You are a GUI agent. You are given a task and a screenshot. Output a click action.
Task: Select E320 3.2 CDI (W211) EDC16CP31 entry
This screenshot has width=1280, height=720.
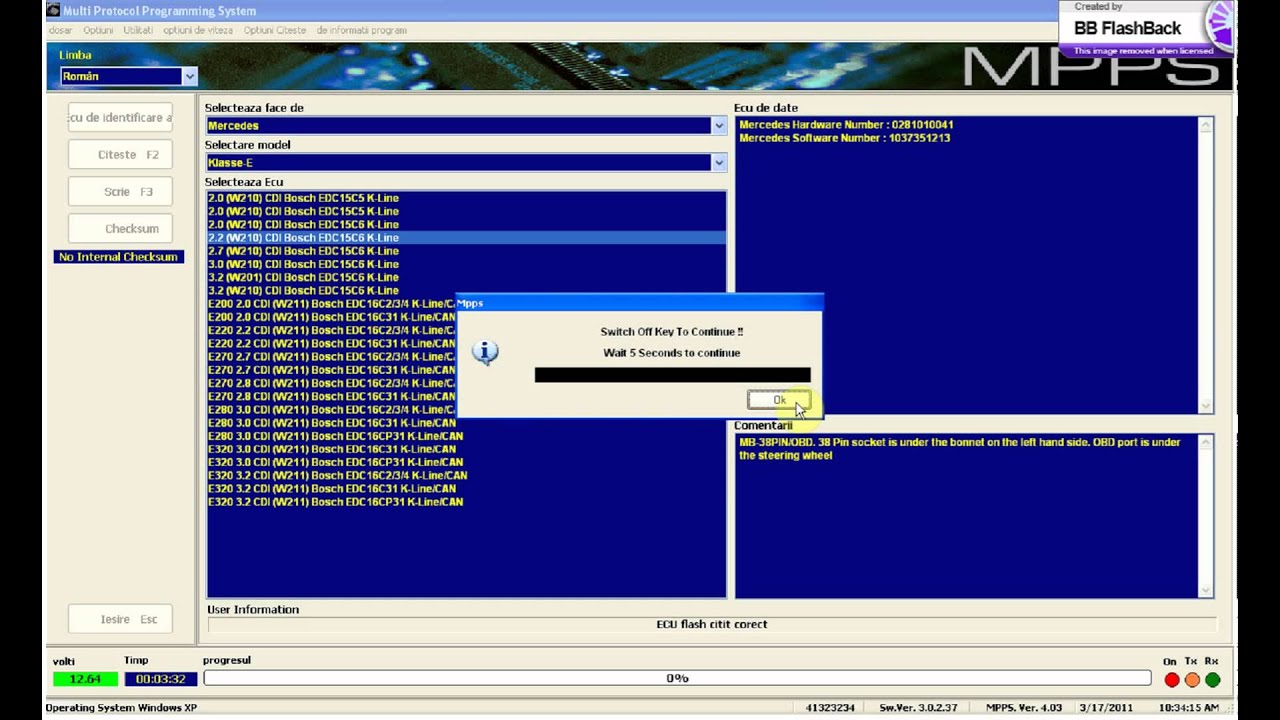466,502
